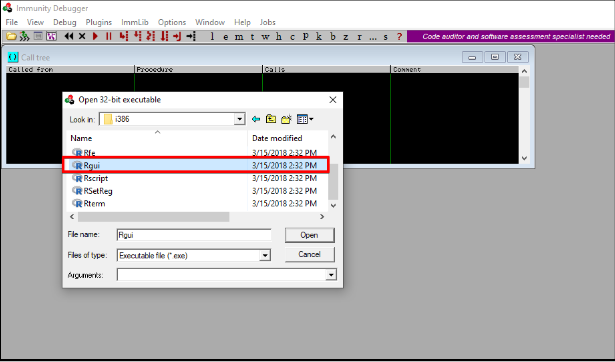Click the File name input field
The image size is (615, 362).
click(194, 235)
